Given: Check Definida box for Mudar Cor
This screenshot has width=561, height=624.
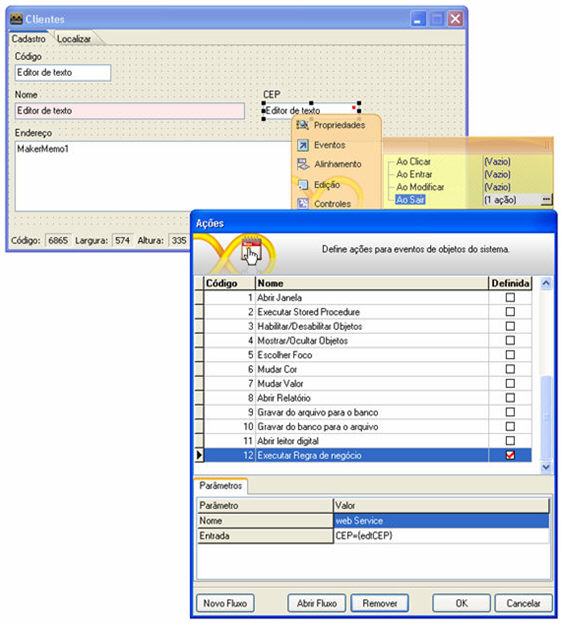Looking at the screenshot, I should (510, 369).
